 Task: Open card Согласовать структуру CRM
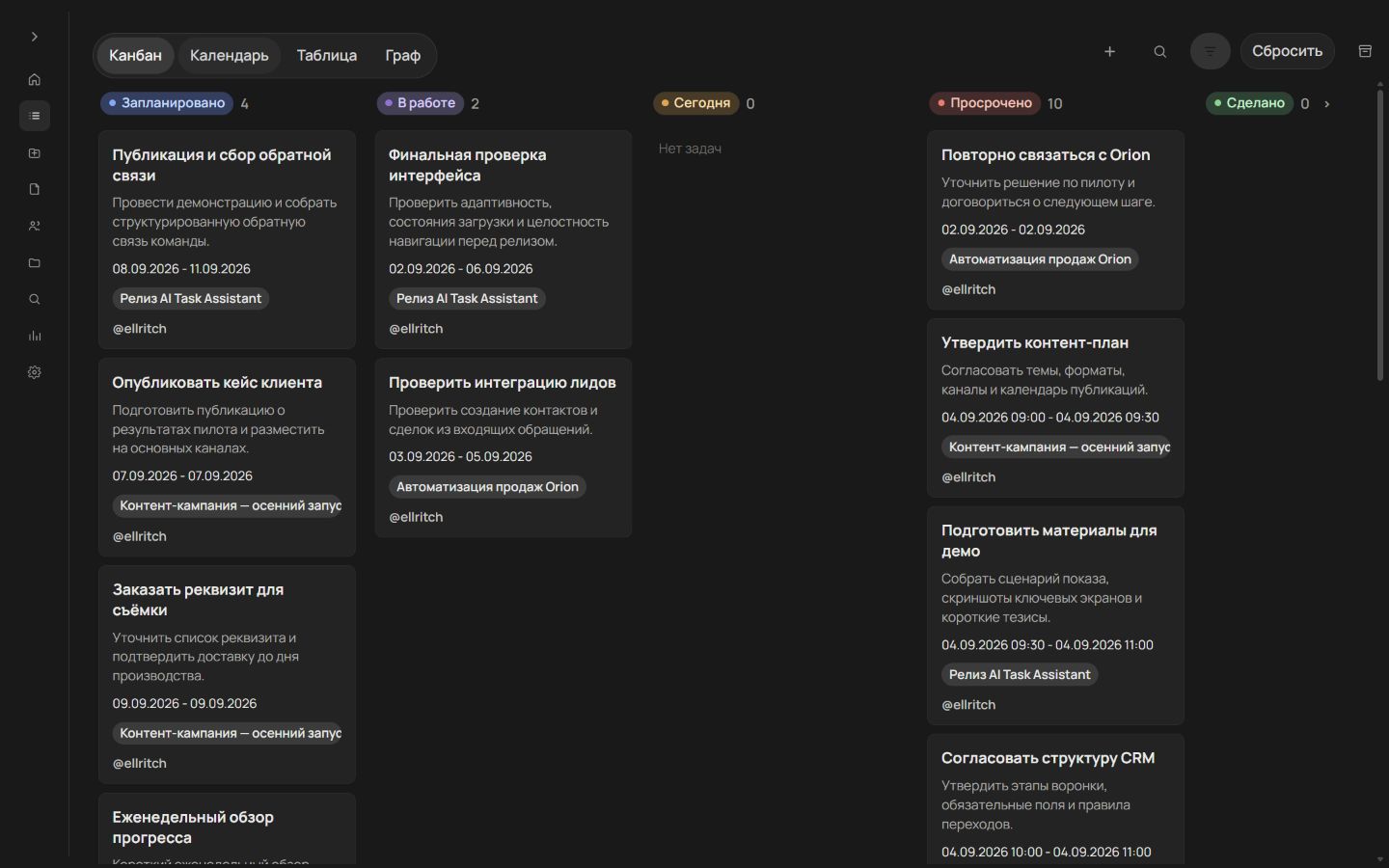1055,800
